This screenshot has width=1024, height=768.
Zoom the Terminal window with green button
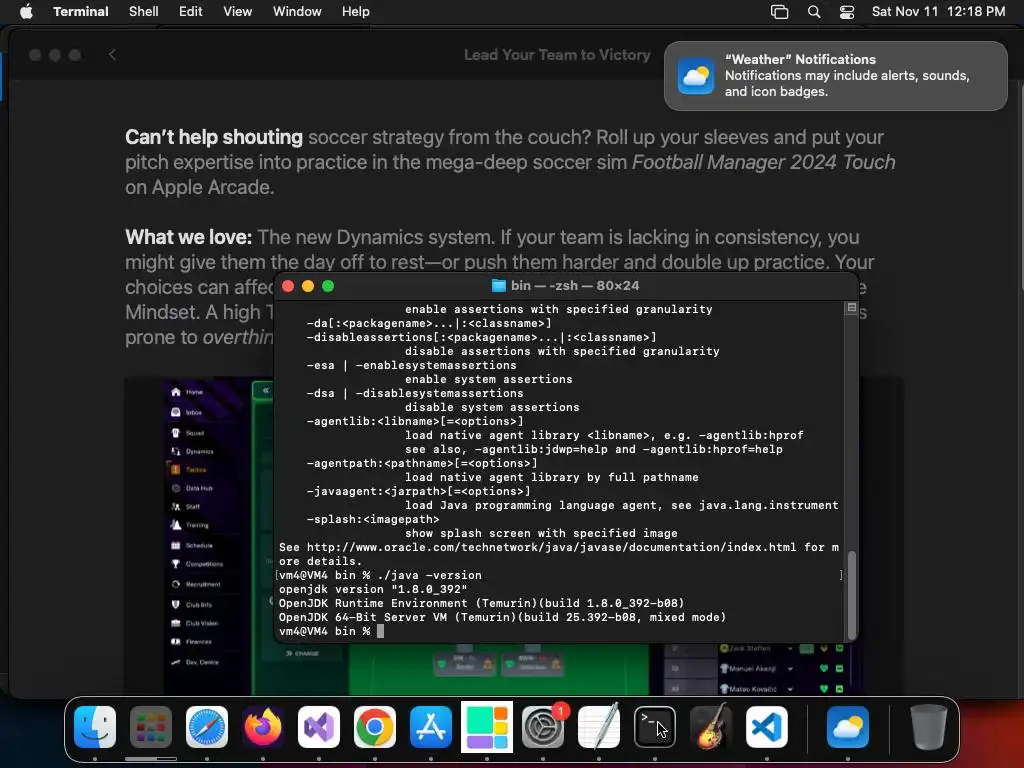coord(328,286)
